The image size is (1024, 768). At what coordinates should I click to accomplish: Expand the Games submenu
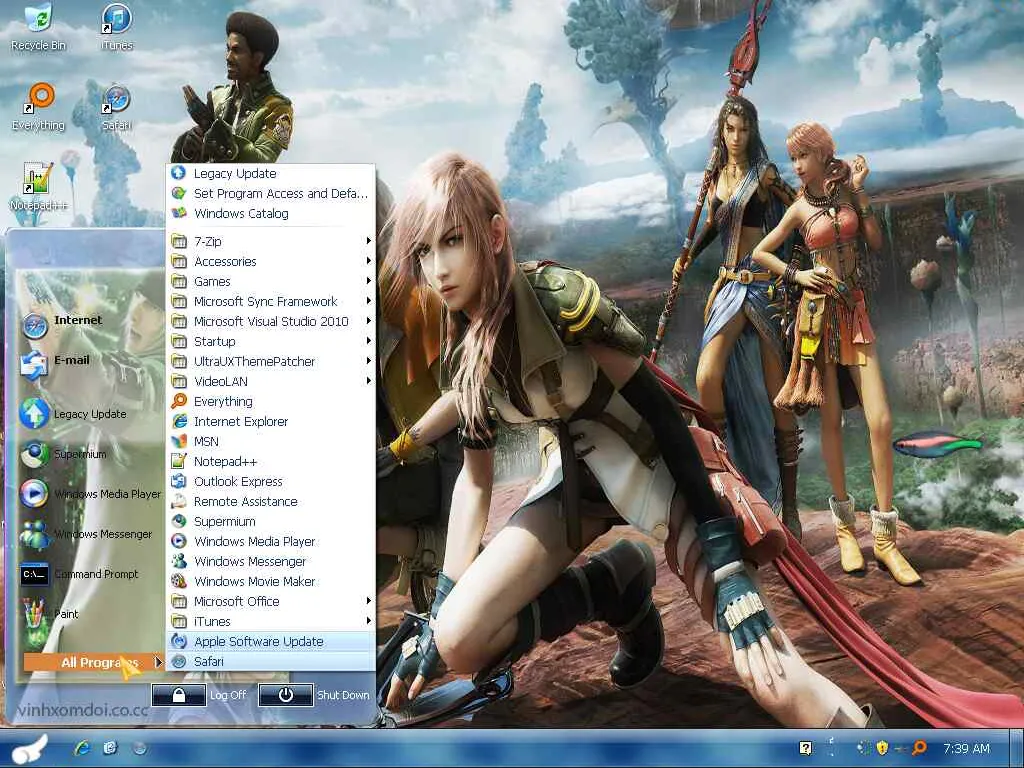(271, 281)
